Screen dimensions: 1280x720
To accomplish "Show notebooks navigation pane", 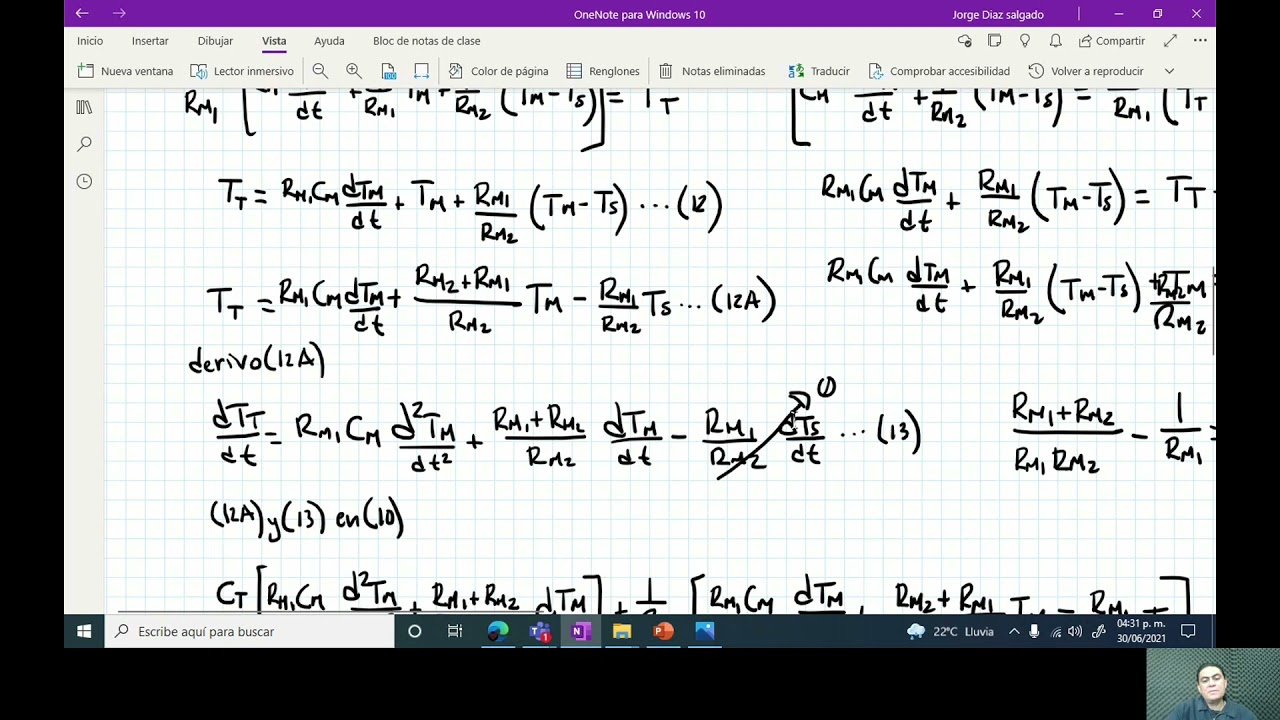I will point(84,107).
